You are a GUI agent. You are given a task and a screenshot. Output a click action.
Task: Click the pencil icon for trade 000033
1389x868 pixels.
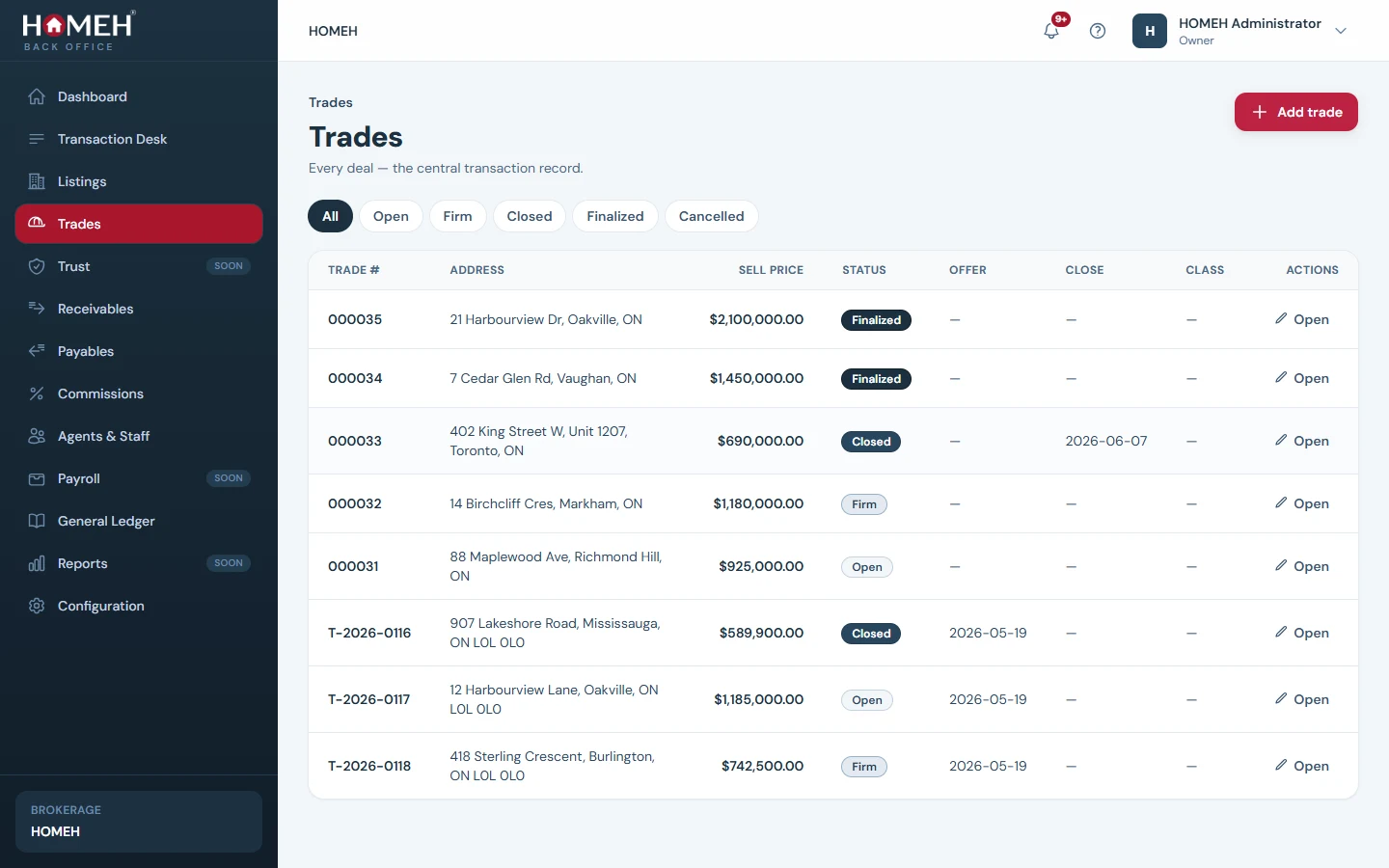coord(1281,440)
